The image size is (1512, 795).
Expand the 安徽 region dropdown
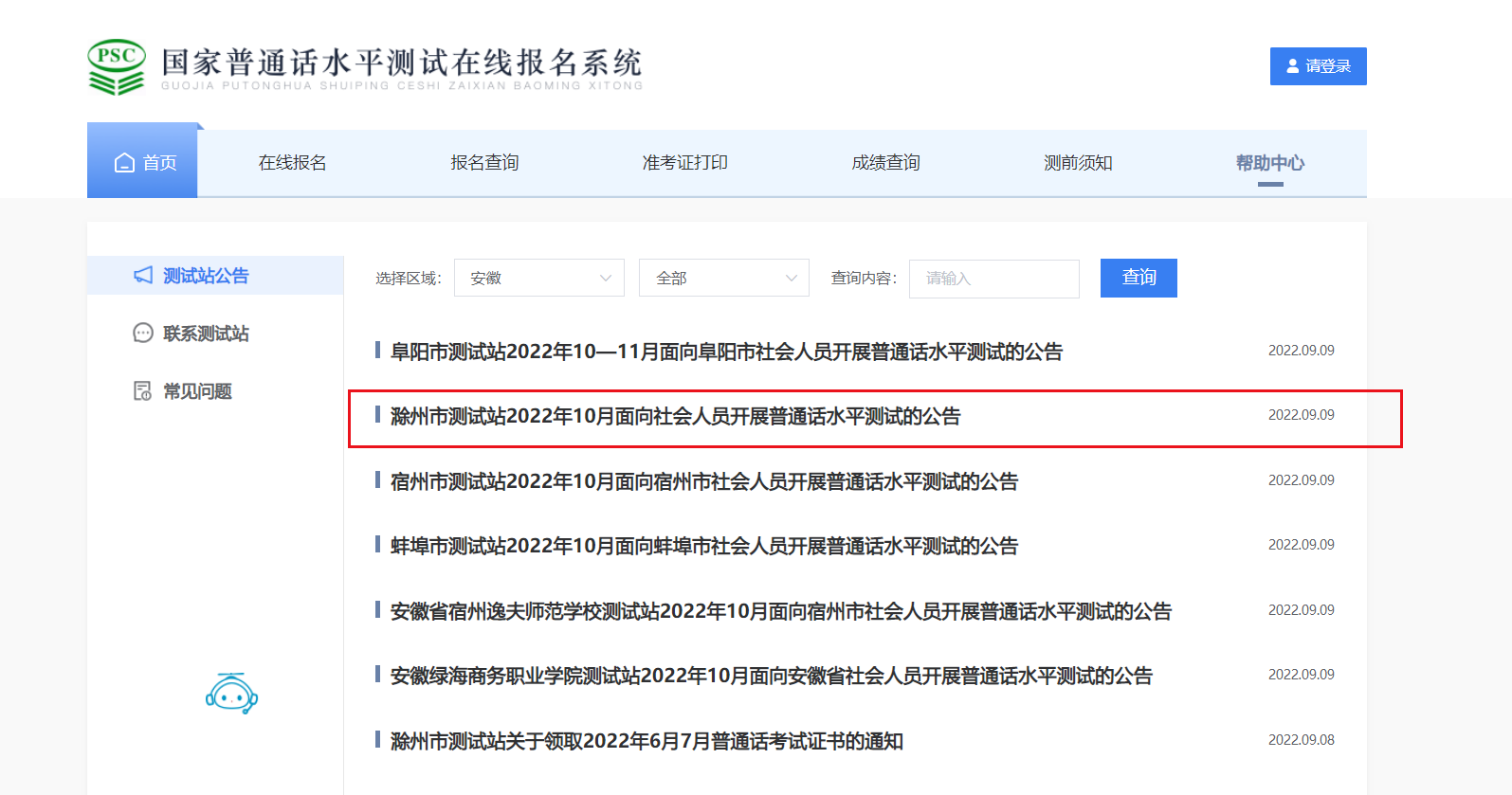pos(538,278)
